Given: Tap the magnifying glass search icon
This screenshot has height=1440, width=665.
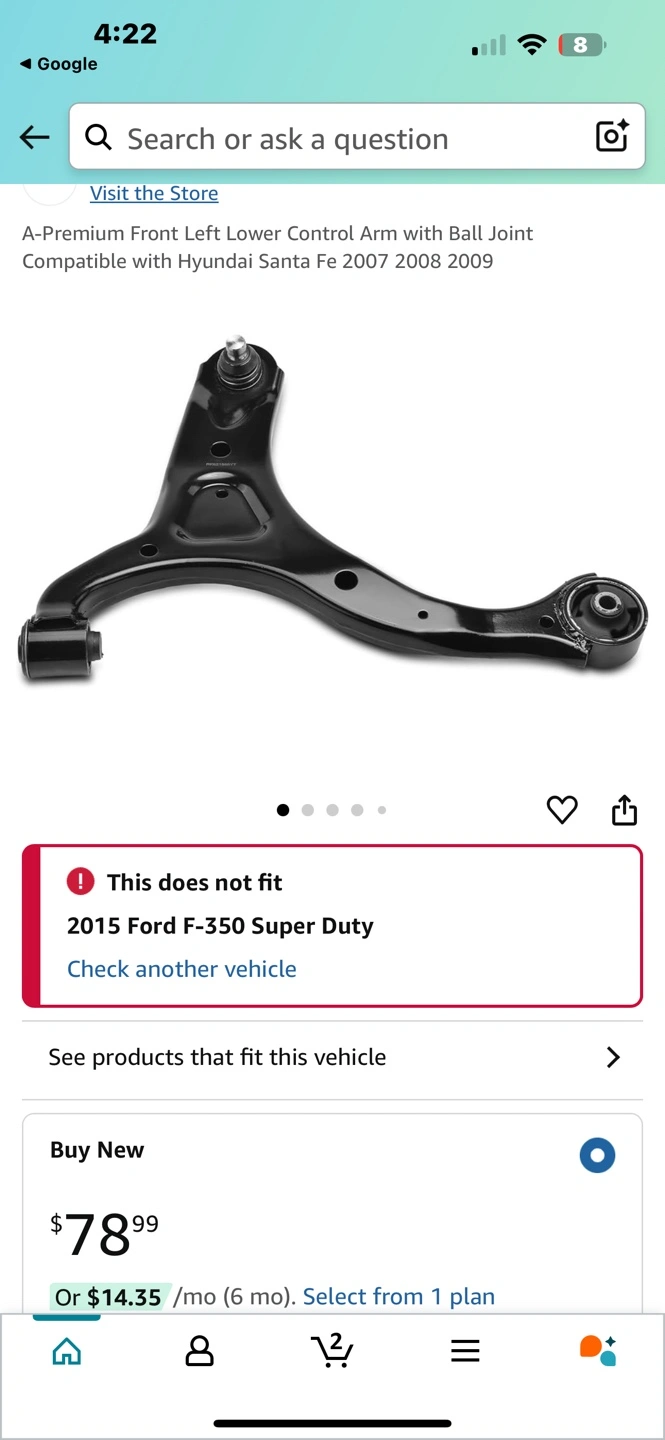Looking at the screenshot, I should pos(98,137).
